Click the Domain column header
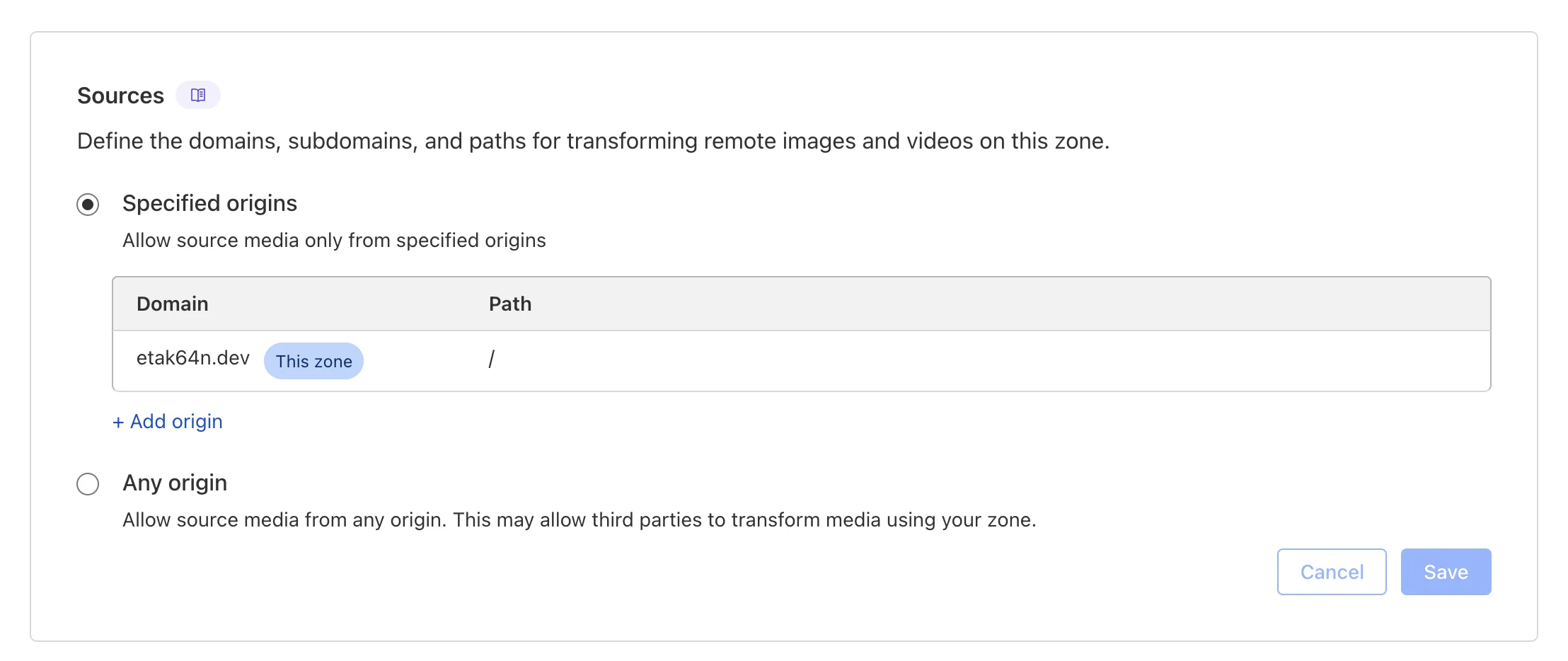The height and width of the screenshot is (661, 1568). tap(172, 304)
